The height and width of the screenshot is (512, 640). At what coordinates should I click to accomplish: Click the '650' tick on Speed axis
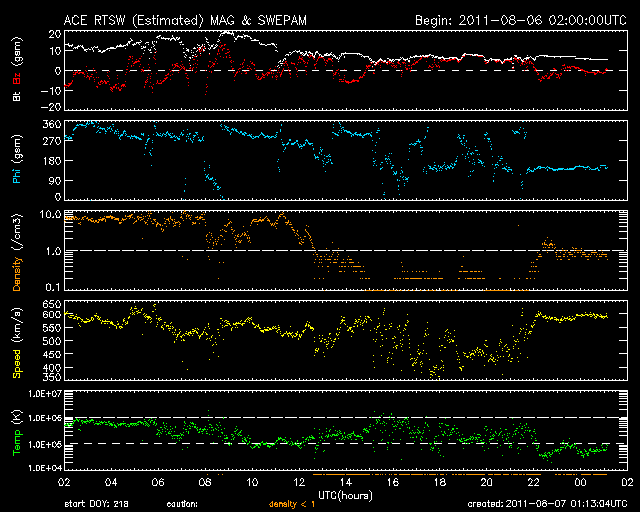[52, 304]
